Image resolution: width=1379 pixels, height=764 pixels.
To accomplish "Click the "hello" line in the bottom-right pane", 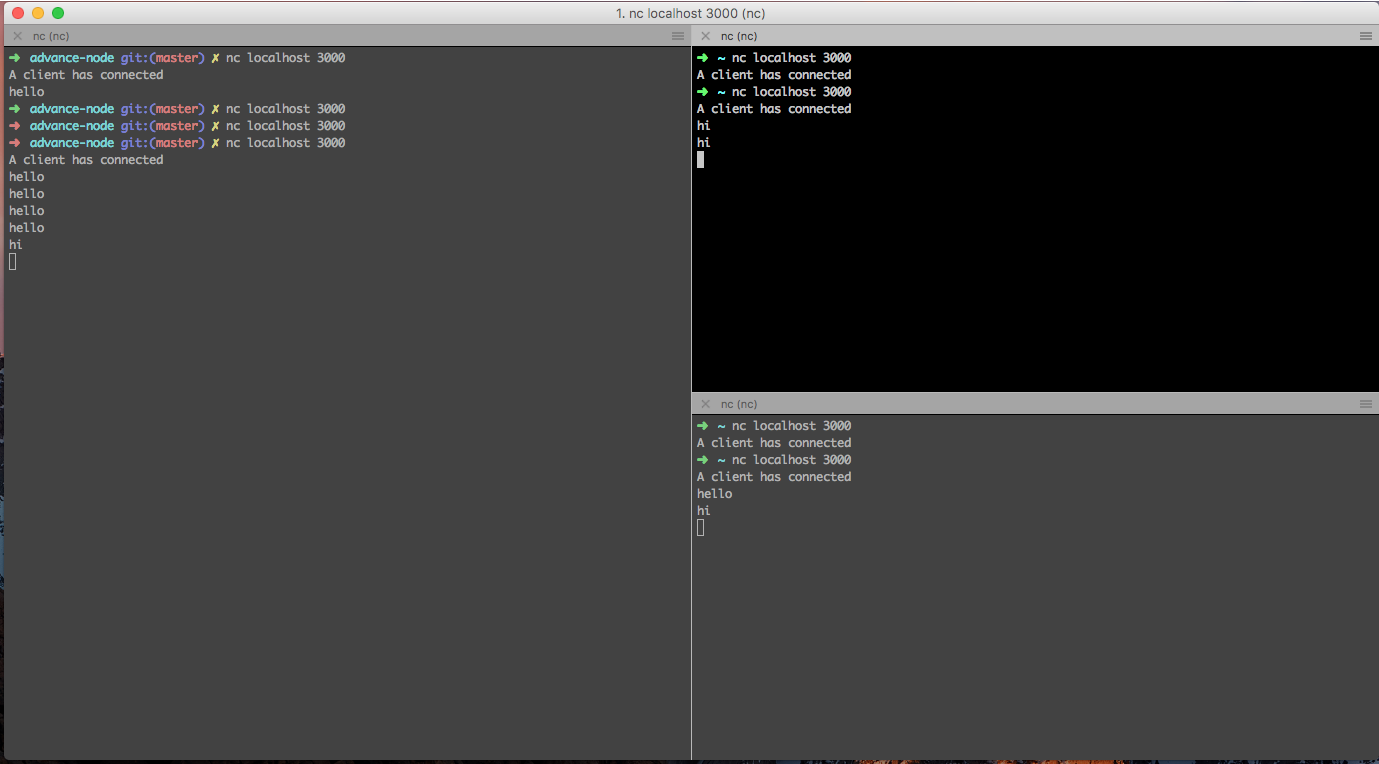I will (x=714, y=494).
